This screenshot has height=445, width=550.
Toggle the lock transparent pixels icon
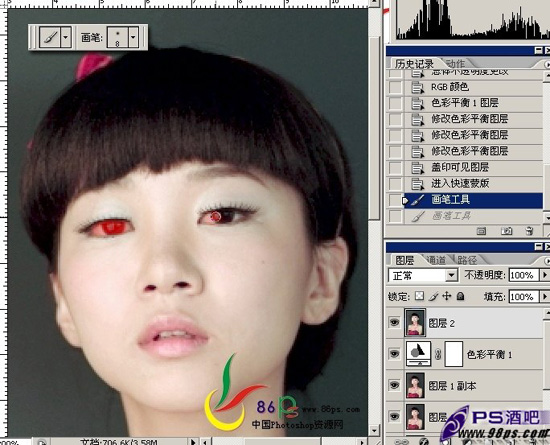point(419,296)
